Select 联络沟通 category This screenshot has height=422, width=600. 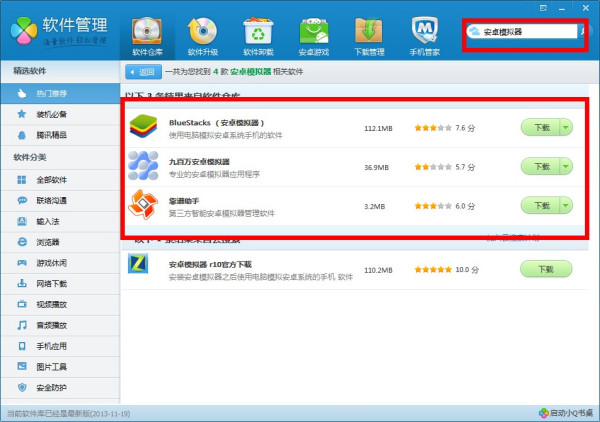pyautogui.click(x=60, y=200)
